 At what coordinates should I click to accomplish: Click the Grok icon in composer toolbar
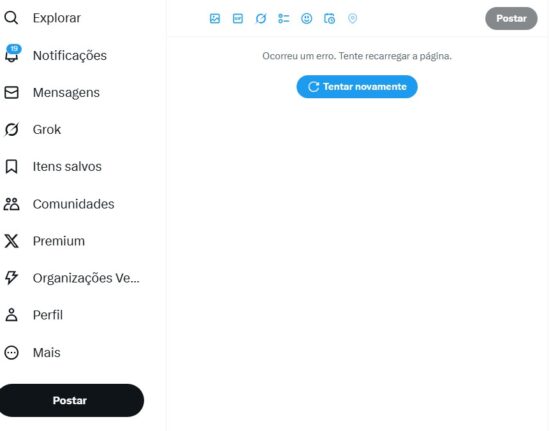(261, 18)
